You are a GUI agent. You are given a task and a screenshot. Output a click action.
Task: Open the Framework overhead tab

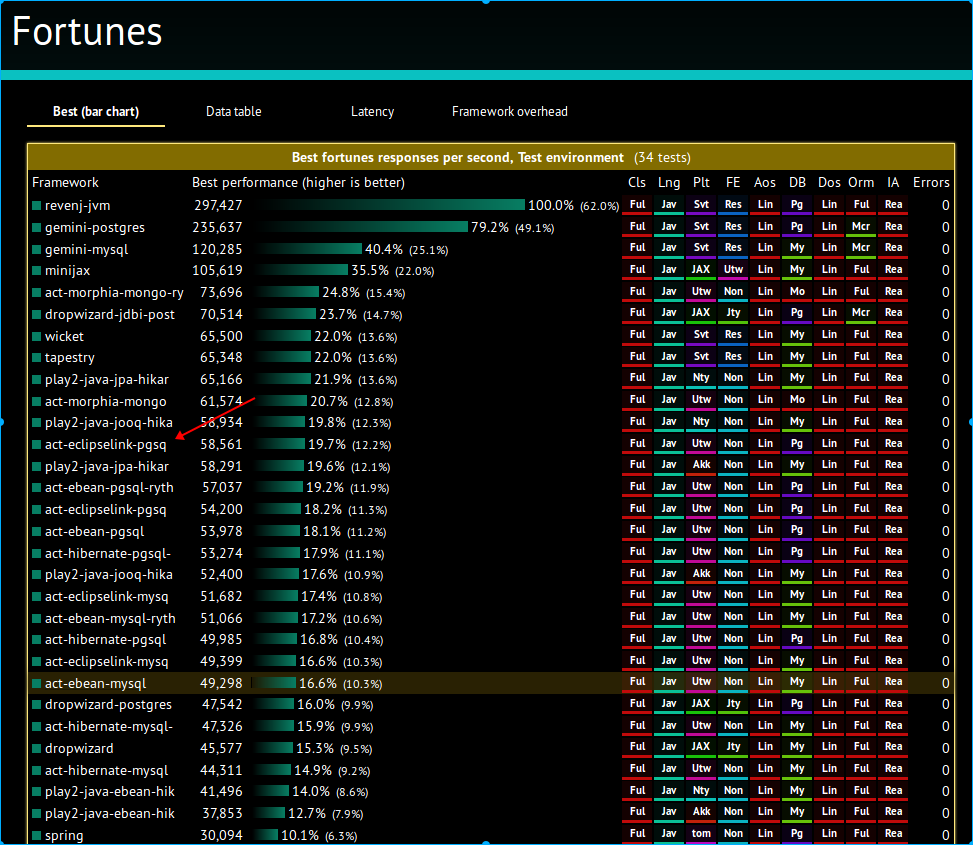[x=509, y=112]
